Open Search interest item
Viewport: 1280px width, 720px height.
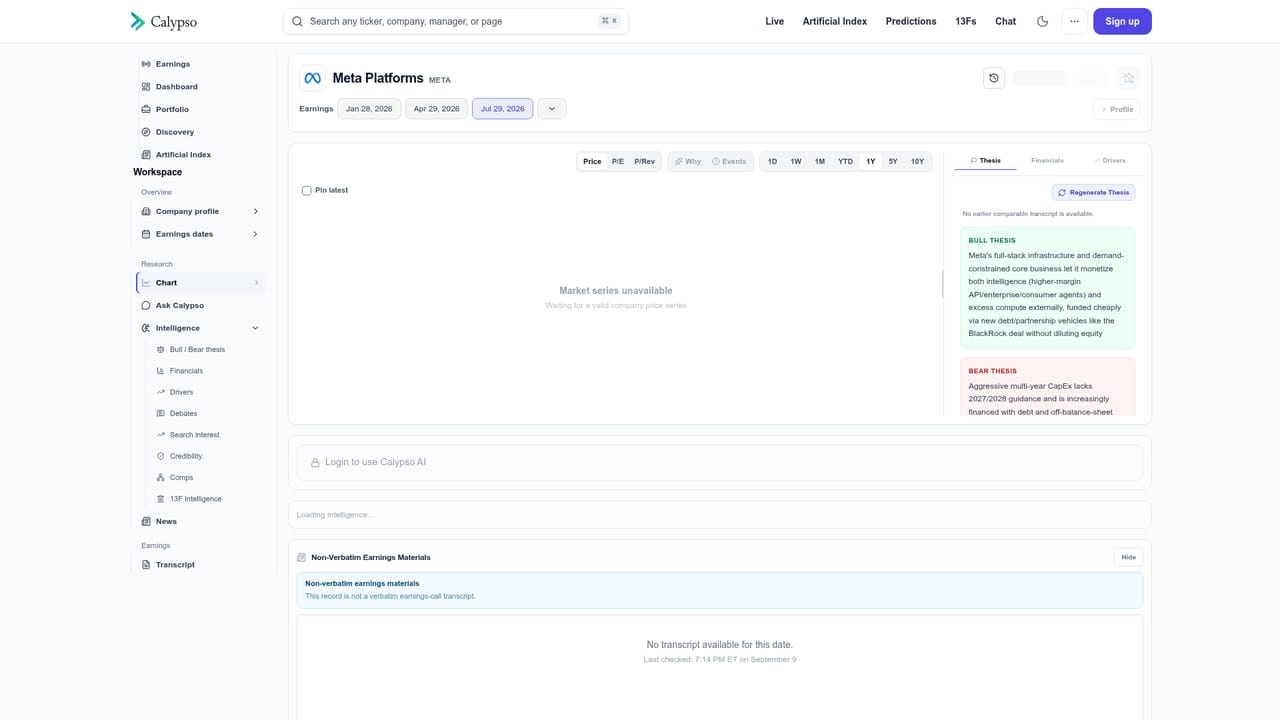194,435
